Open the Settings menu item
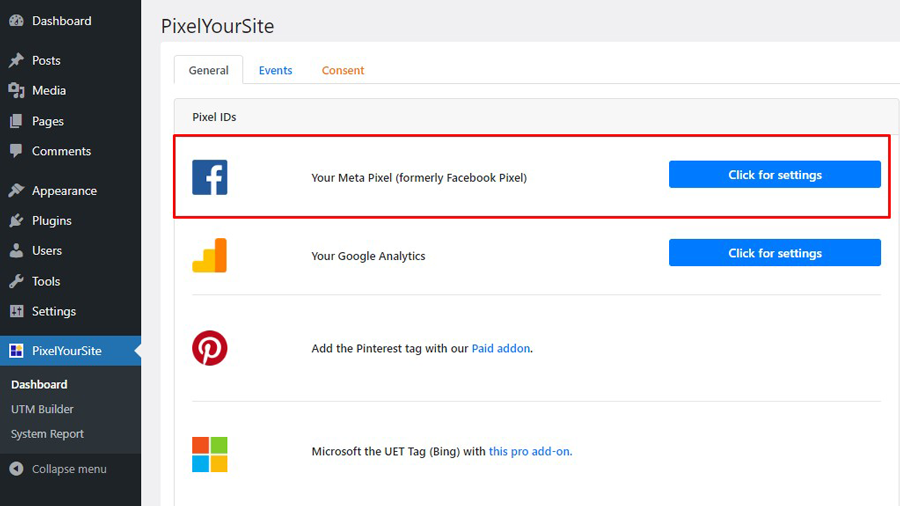The width and height of the screenshot is (900, 506). pyautogui.click(x=54, y=311)
